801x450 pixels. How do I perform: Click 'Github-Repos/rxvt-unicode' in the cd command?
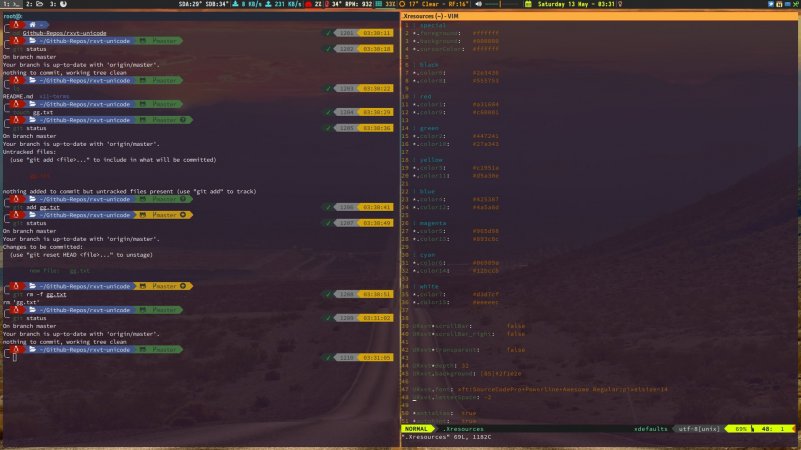click(x=64, y=33)
